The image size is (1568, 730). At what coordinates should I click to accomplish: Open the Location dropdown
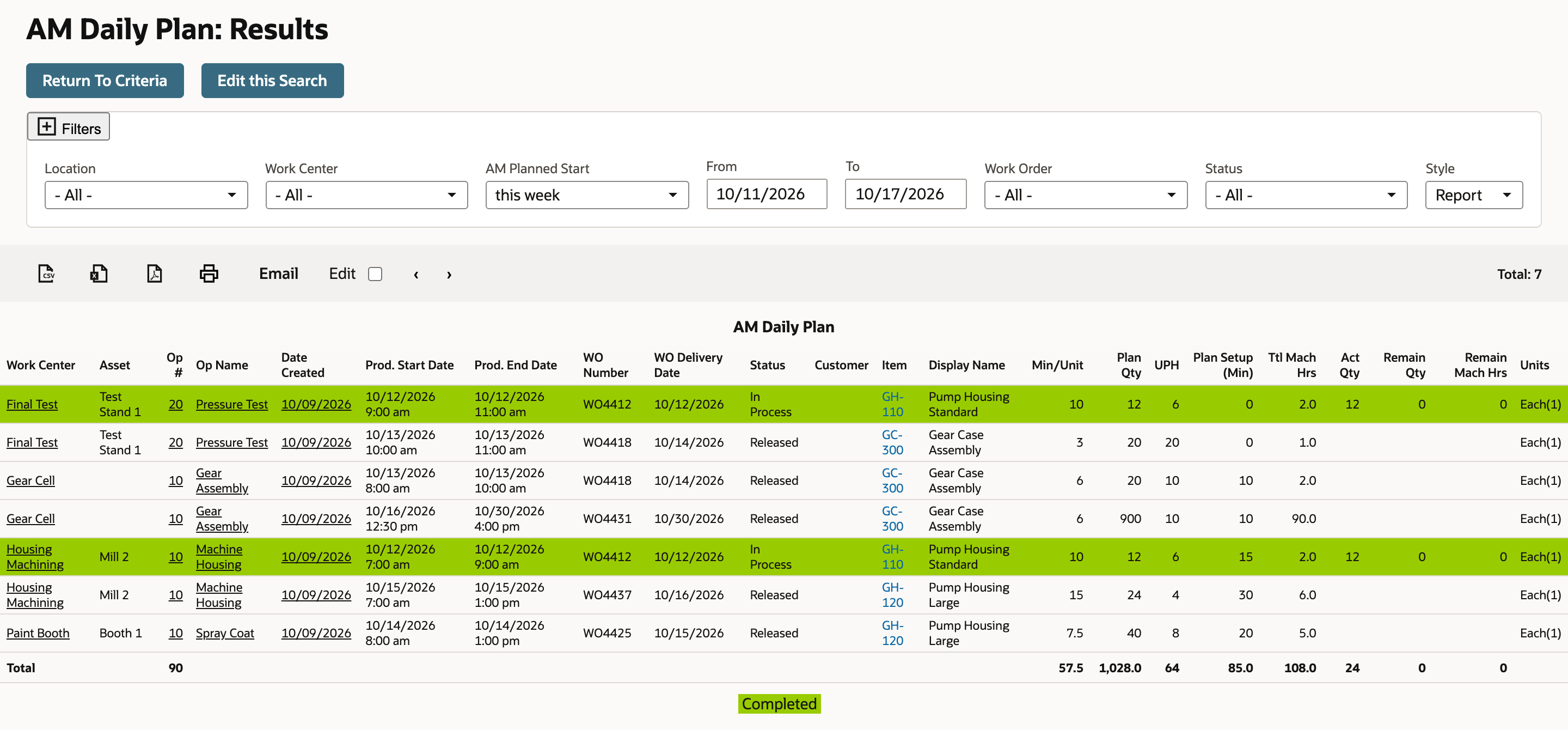[146, 195]
